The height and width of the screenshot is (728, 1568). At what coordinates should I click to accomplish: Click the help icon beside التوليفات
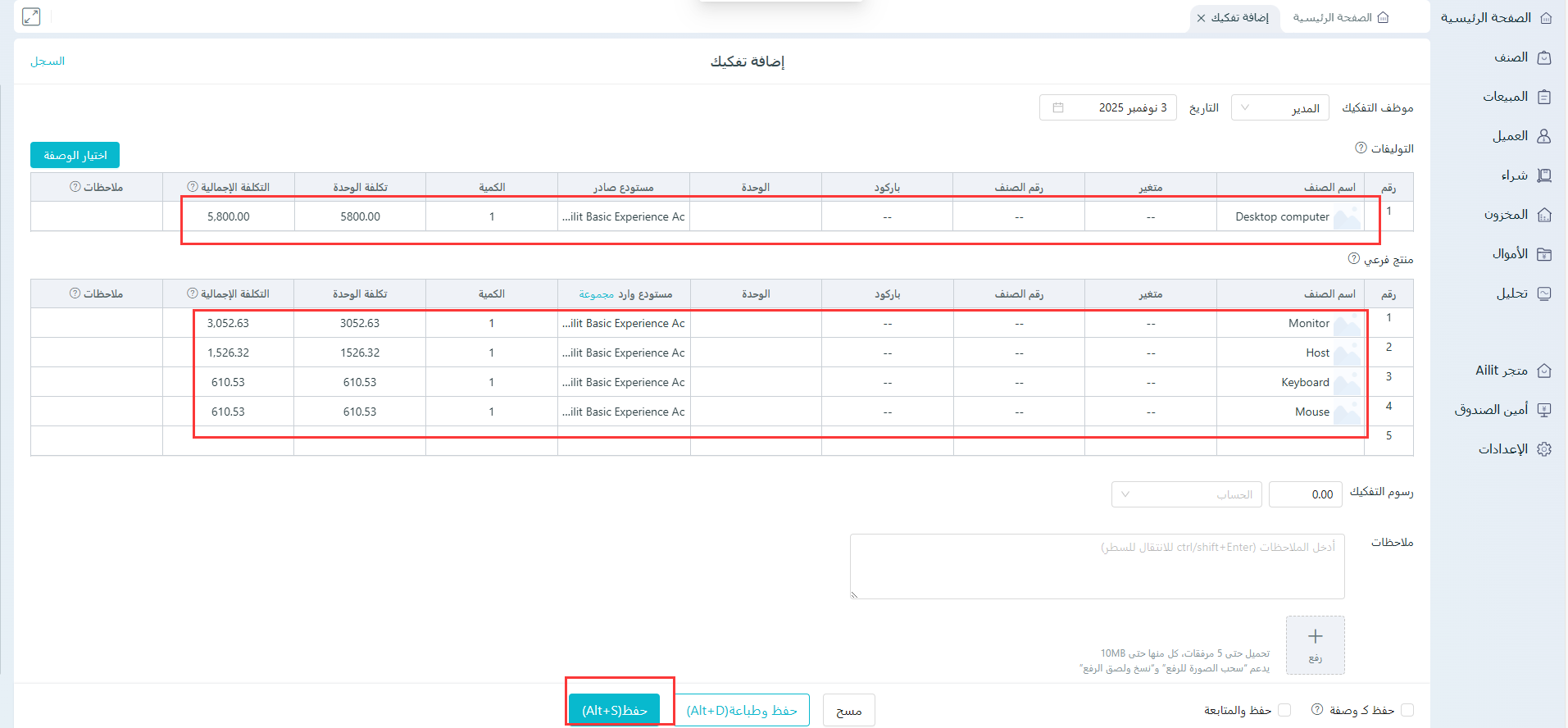(x=1361, y=148)
